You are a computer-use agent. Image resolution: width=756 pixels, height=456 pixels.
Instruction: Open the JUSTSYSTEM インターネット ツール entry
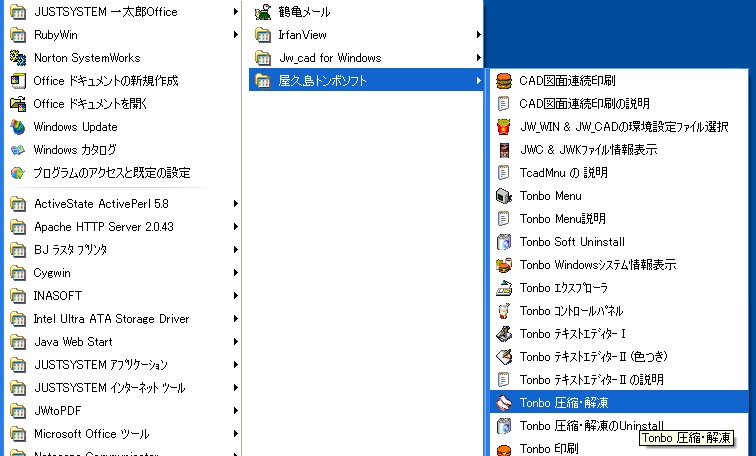[x=124, y=388]
